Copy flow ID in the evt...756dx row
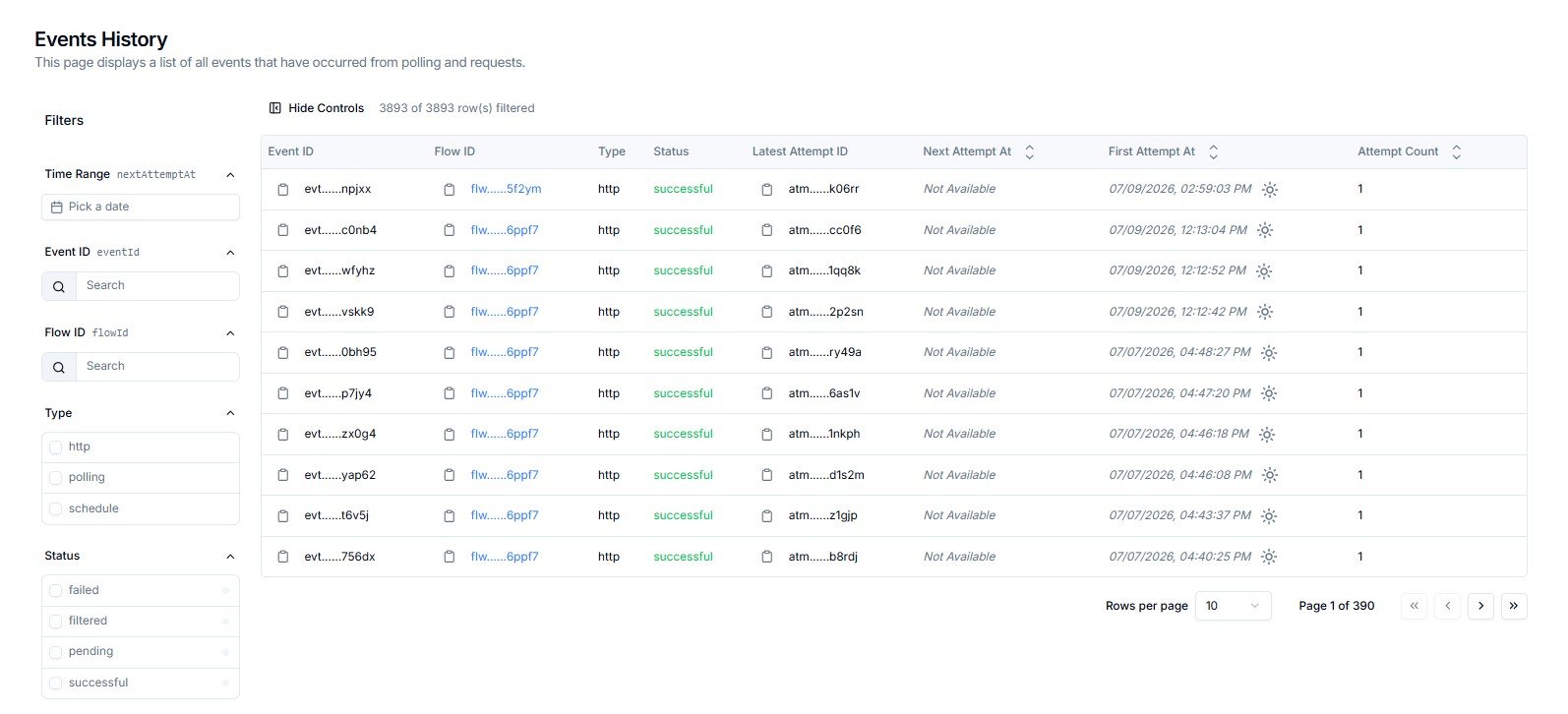The image size is (1568, 714). [450, 557]
